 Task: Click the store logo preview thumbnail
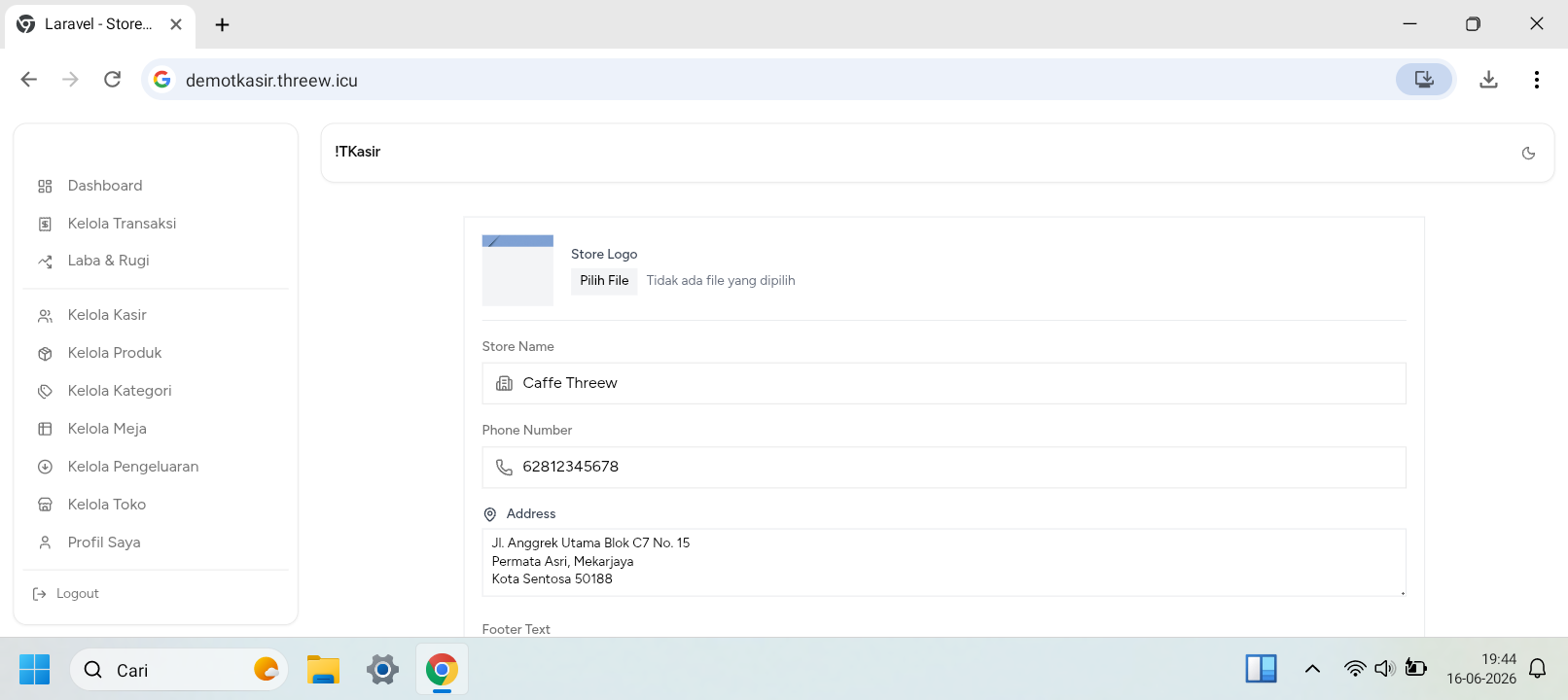point(517,270)
